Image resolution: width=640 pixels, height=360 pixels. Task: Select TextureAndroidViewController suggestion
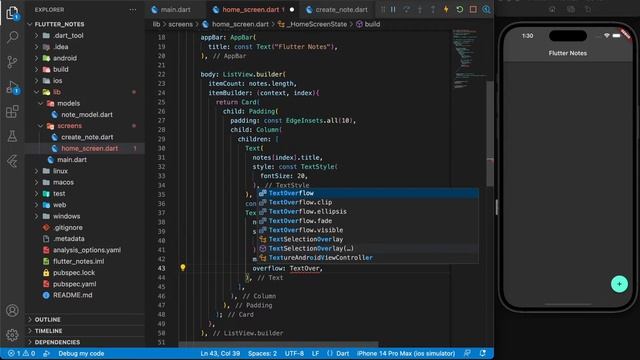pos(368,258)
